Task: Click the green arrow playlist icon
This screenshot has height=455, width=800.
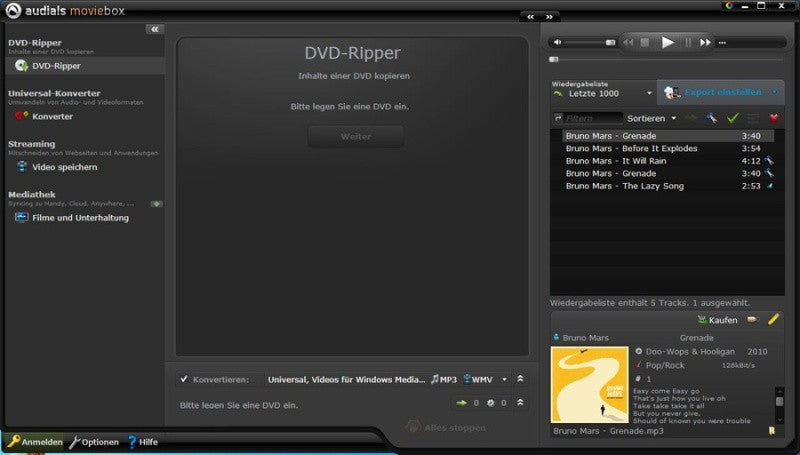Action: pos(558,93)
